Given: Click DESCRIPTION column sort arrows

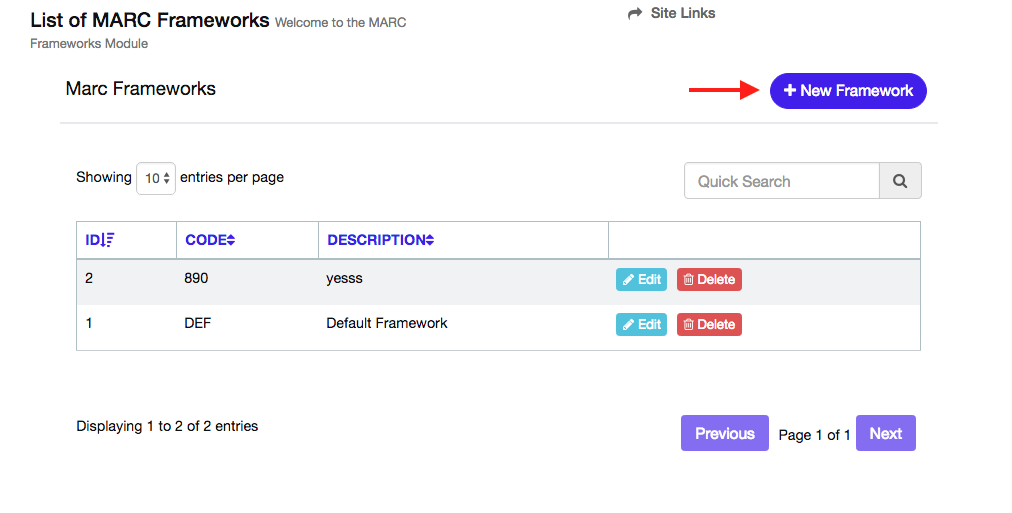Looking at the screenshot, I should click(x=430, y=240).
